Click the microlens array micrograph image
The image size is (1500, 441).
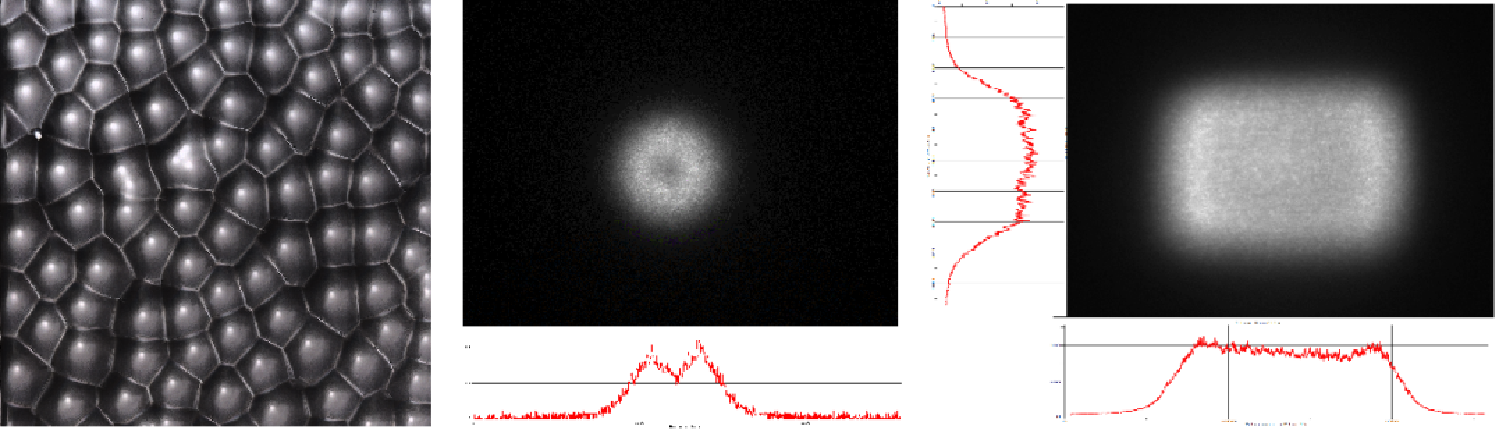[215, 213]
